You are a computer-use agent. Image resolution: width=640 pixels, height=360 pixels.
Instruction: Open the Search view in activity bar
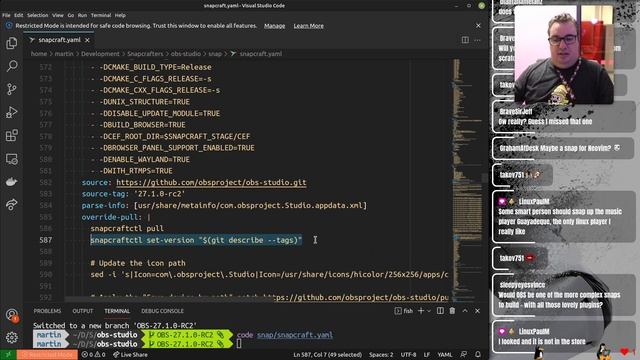(11, 66)
